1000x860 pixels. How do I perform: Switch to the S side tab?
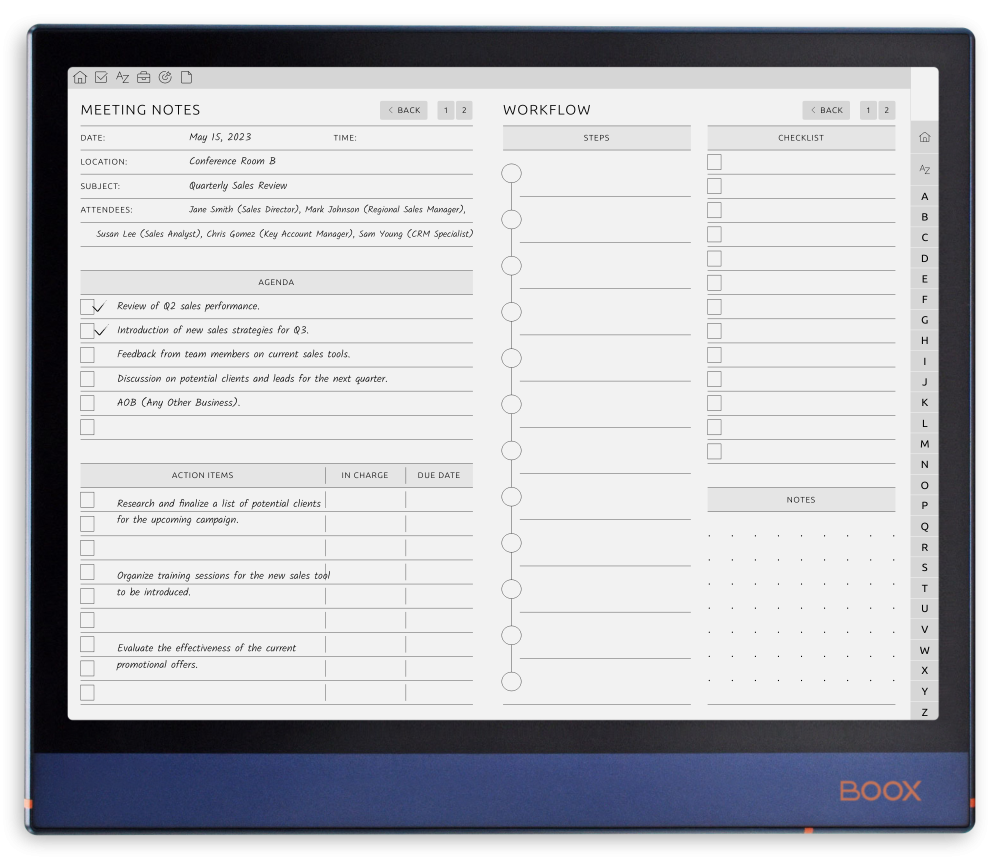click(x=925, y=568)
